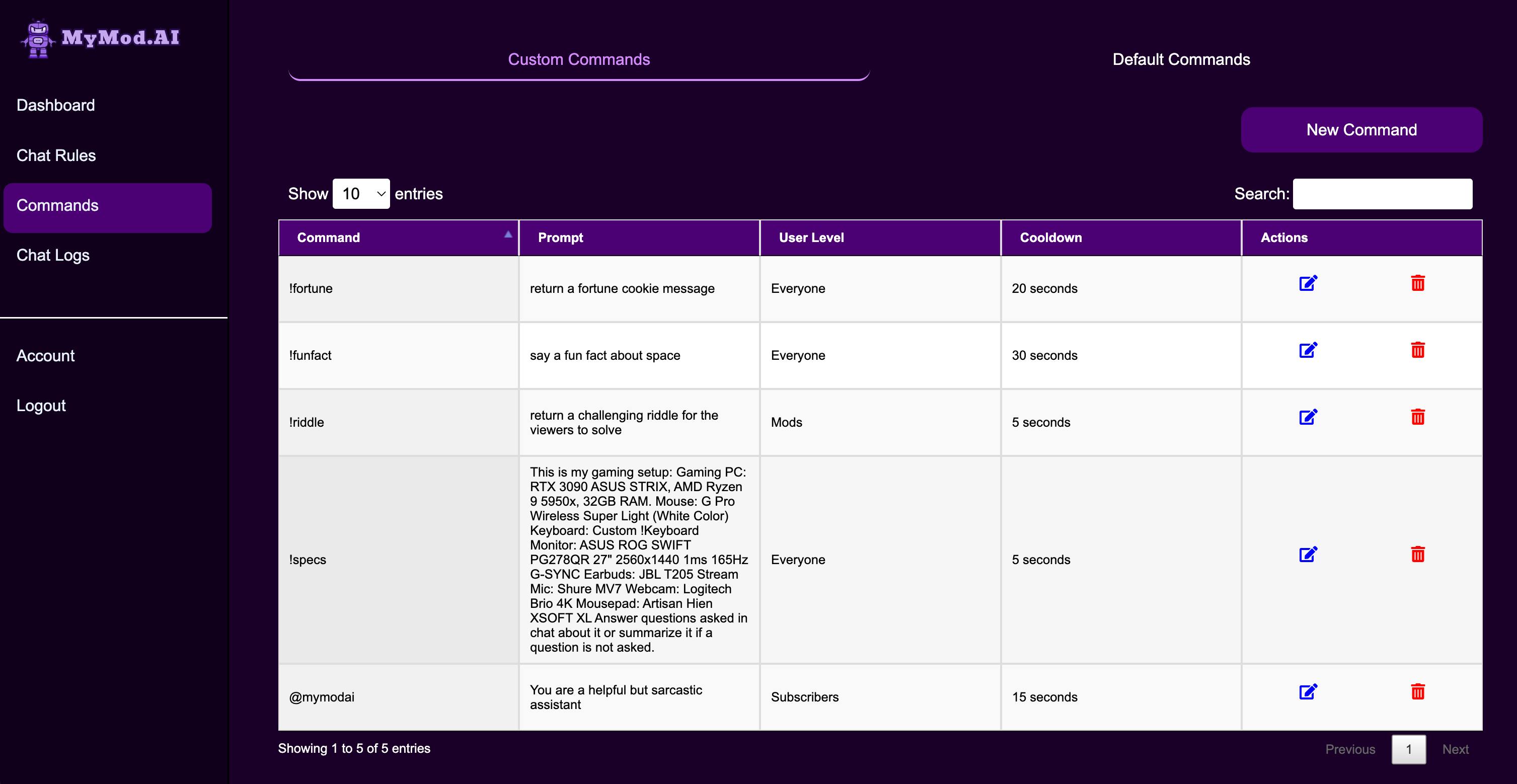
Task: Edit the !fortune command
Action: point(1308,283)
